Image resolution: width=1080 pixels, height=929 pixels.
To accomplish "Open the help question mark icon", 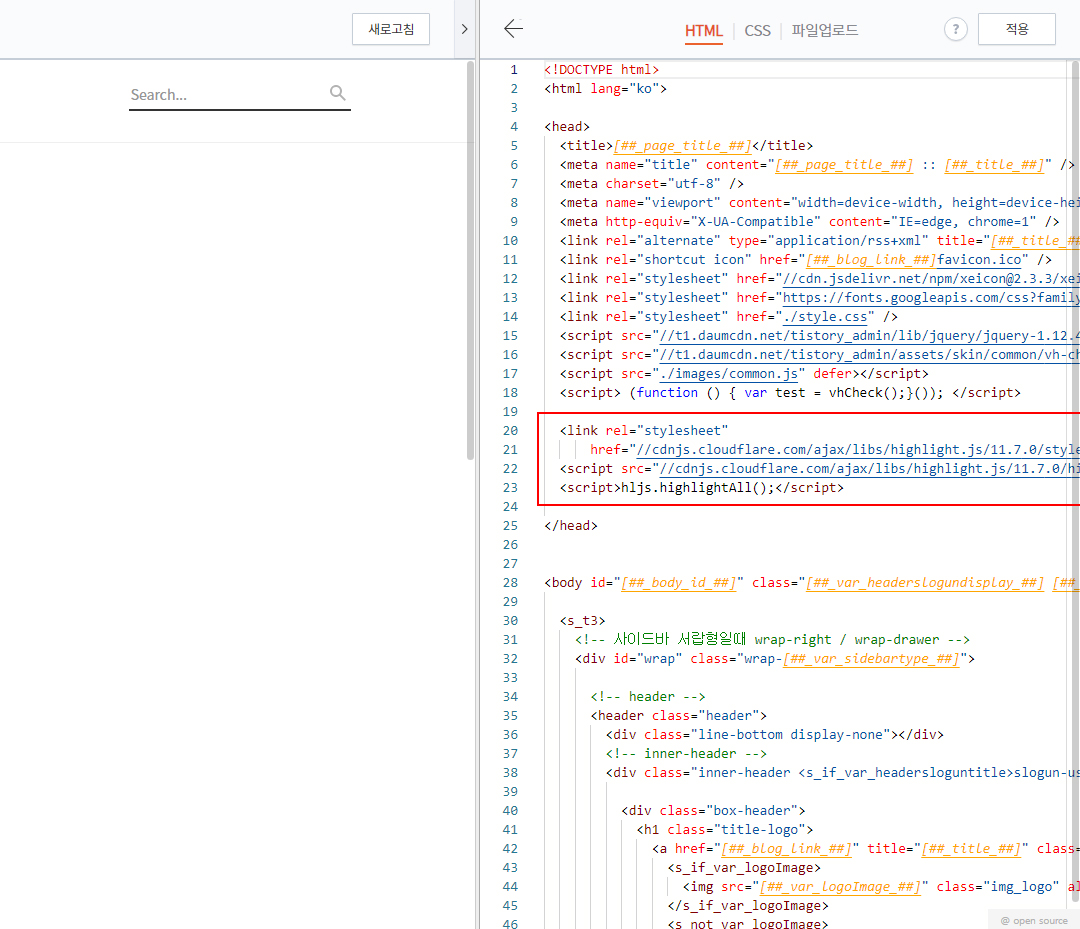I will coord(955,30).
